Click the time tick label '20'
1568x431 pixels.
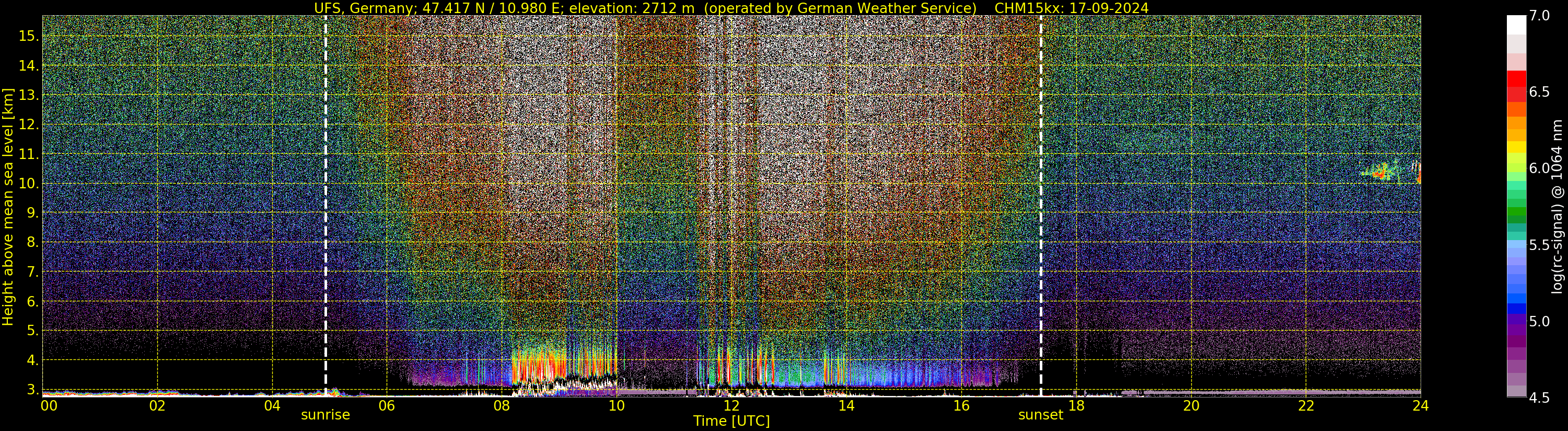(x=1191, y=405)
